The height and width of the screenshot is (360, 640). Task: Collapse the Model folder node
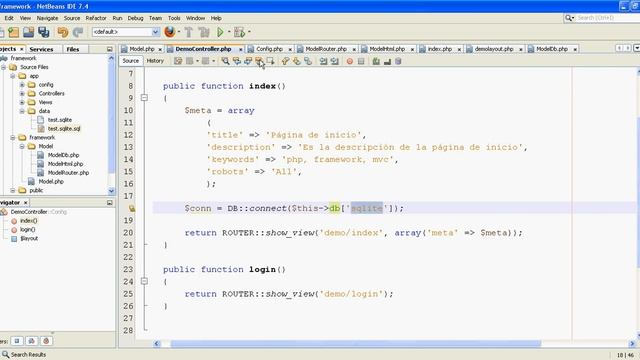(22, 146)
